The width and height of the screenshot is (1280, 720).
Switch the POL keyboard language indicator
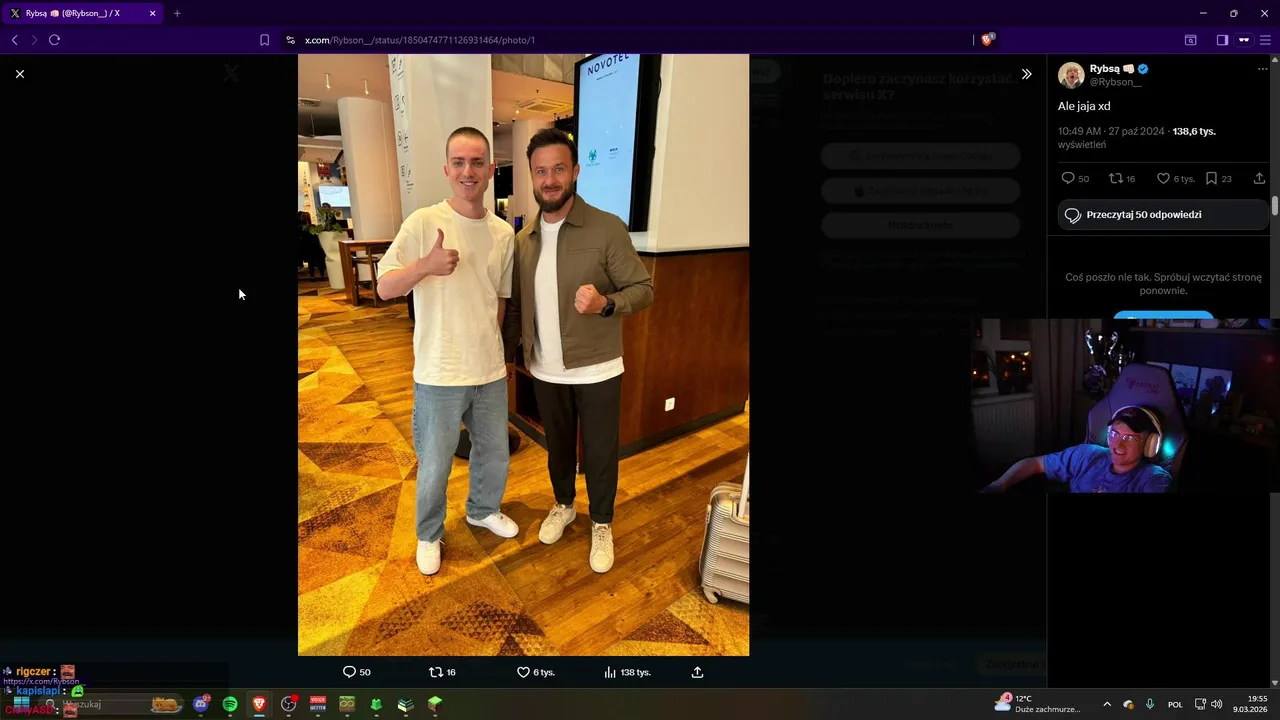1175,704
